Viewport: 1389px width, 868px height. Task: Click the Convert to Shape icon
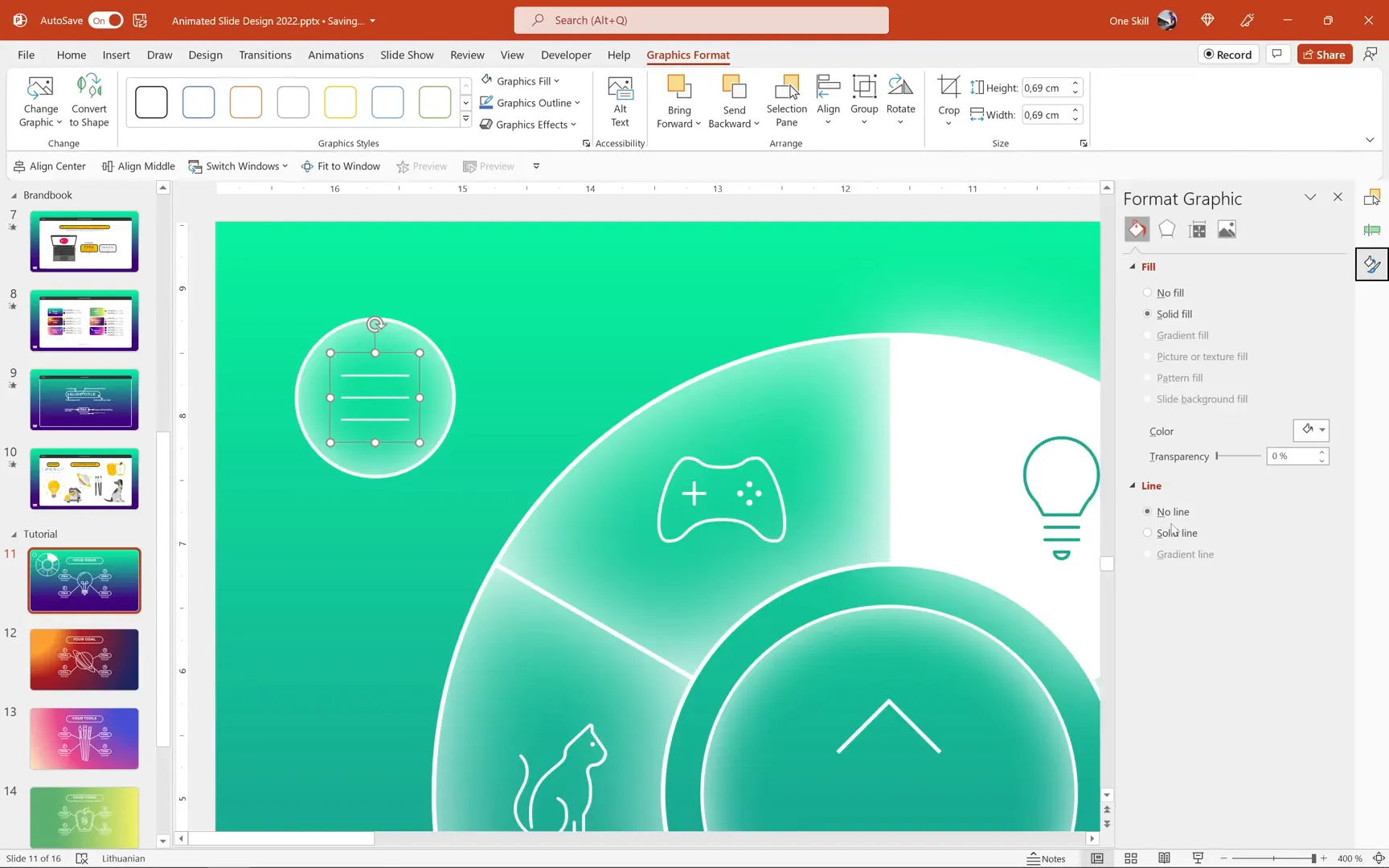tap(88, 87)
